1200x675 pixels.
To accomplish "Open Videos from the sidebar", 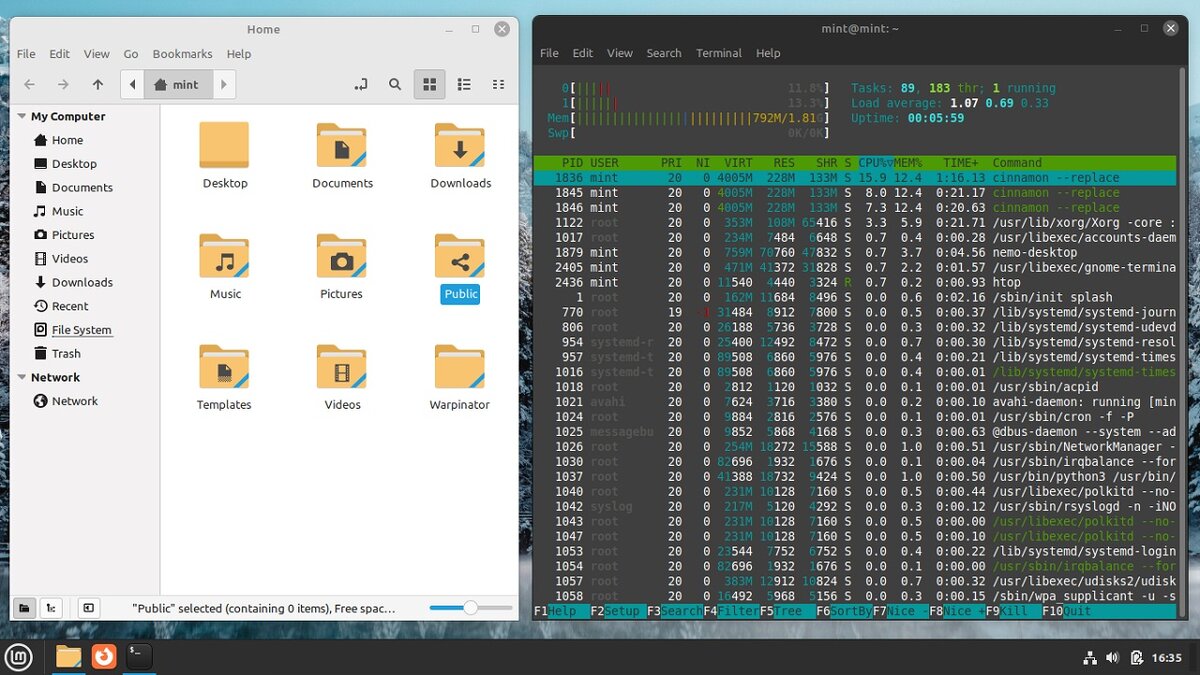I will coord(70,258).
